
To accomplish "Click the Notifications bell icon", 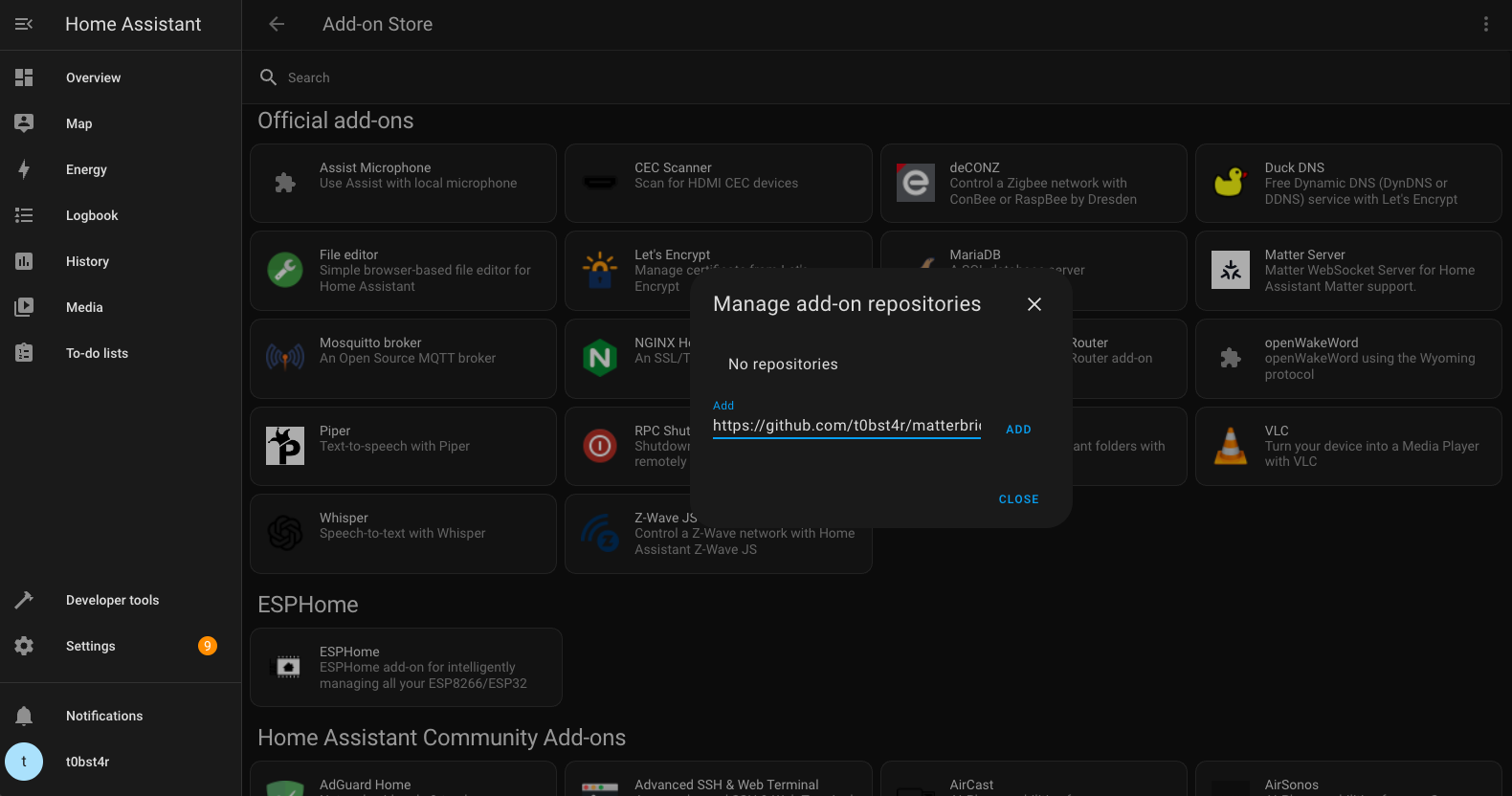I will [24, 716].
